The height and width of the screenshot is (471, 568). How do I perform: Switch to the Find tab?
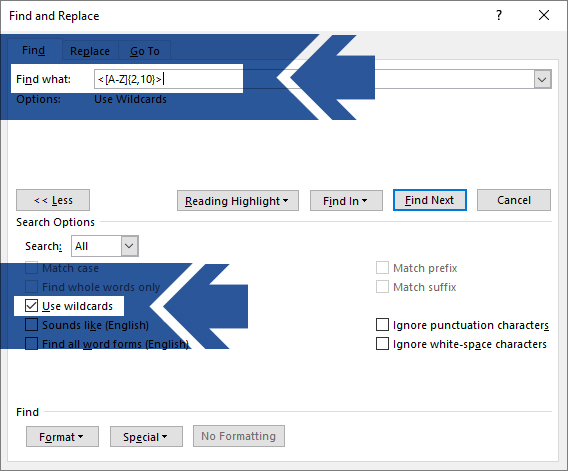tap(34, 50)
